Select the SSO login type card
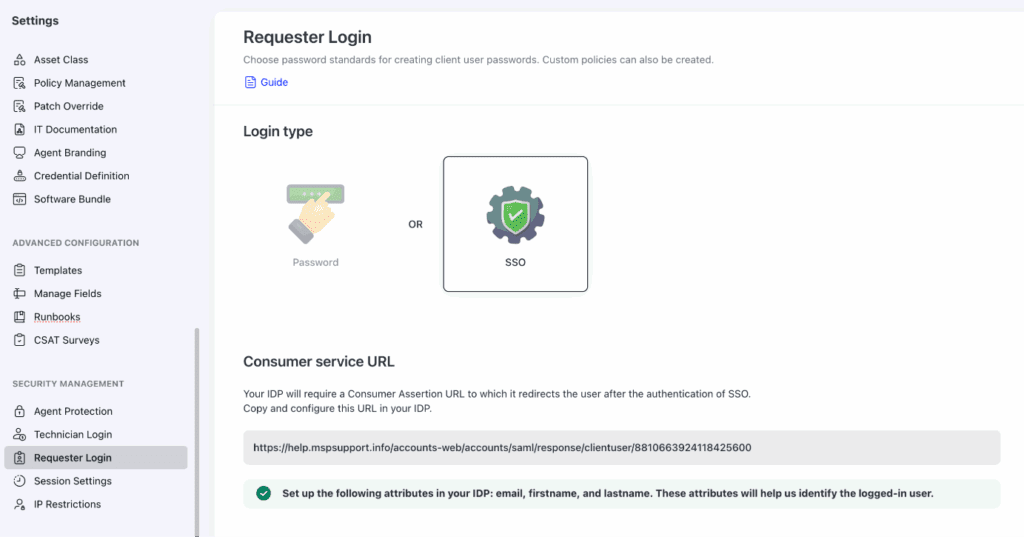Screen dimensions: 1024x537 [x=515, y=224]
